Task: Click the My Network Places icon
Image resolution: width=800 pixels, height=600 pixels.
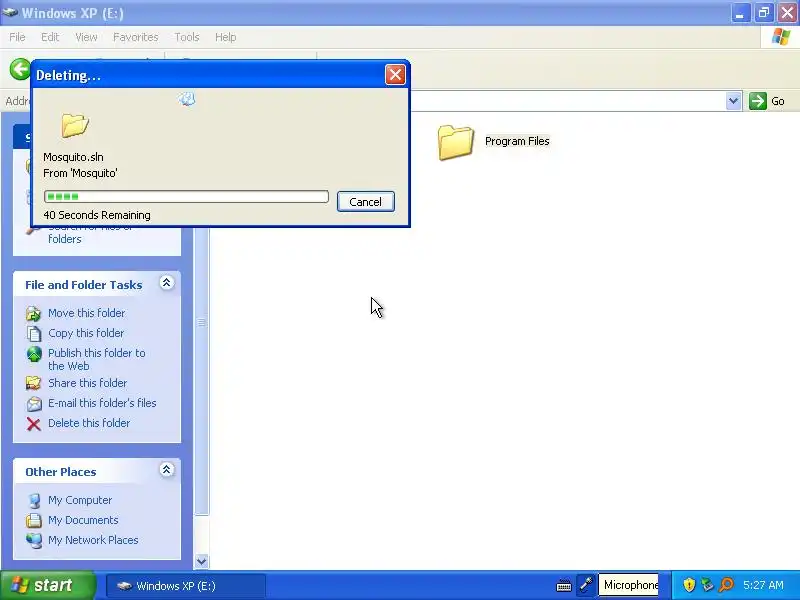Action: tap(34, 540)
